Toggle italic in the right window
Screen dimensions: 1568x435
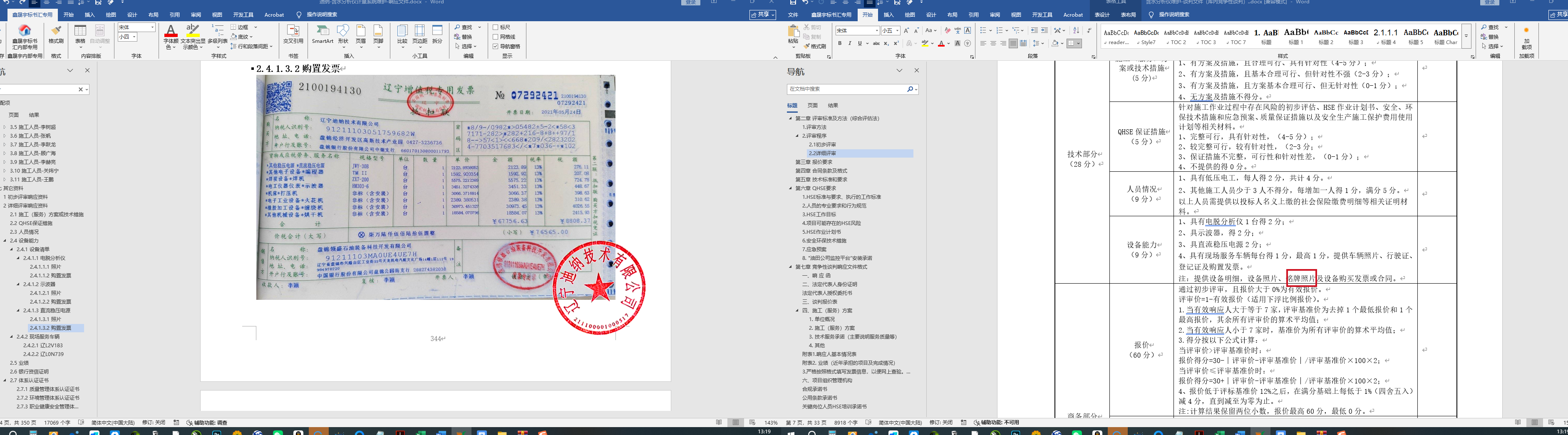tap(850, 43)
